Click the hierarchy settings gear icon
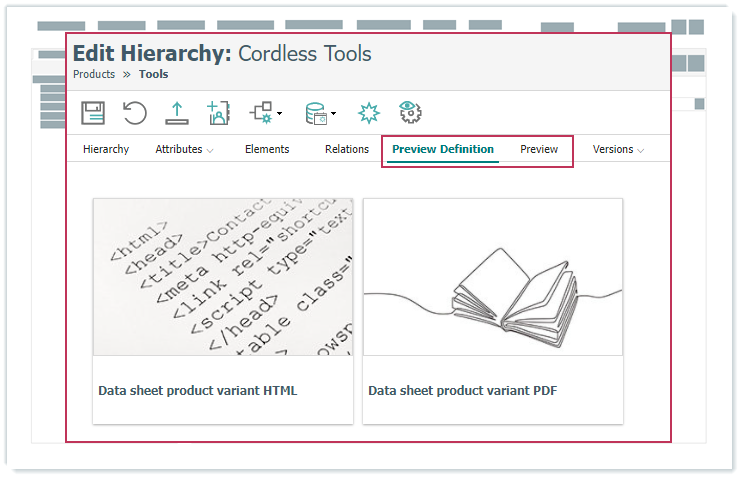Viewport: 742px width, 479px height. click(x=262, y=113)
